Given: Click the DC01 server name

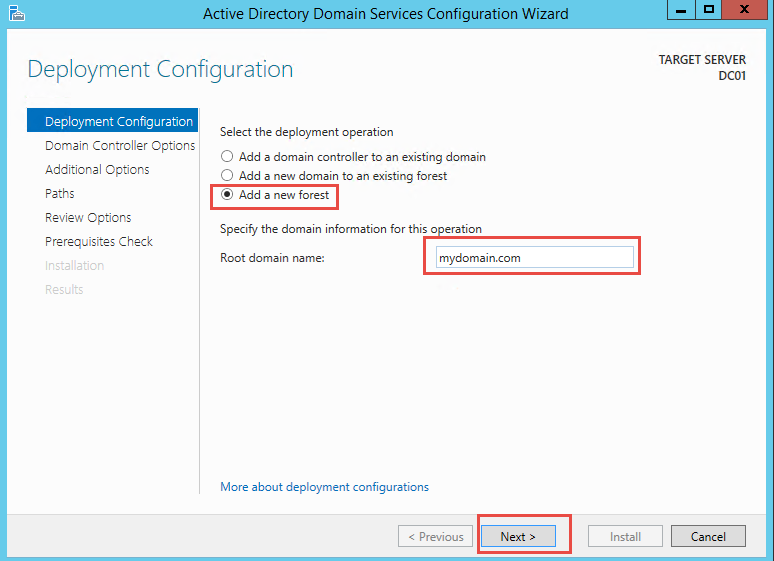Looking at the screenshot, I should [732, 76].
